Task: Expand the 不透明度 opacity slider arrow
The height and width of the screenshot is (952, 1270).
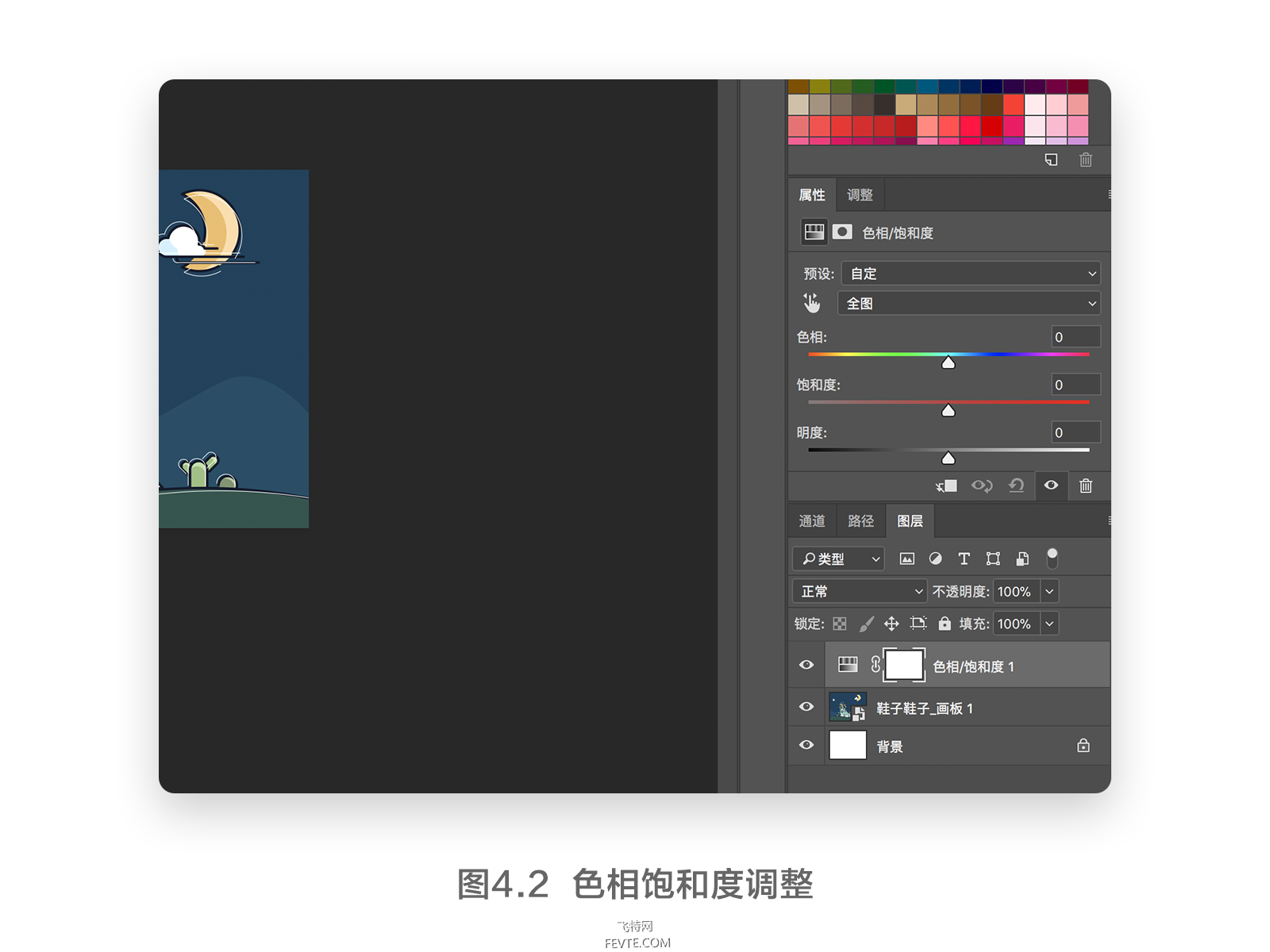Action: tap(1049, 591)
